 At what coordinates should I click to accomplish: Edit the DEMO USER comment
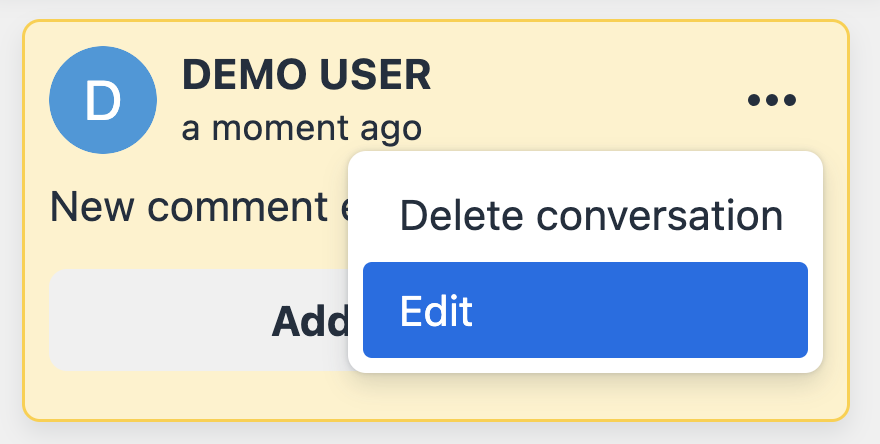pyautogui.click(x=585, y=310)
